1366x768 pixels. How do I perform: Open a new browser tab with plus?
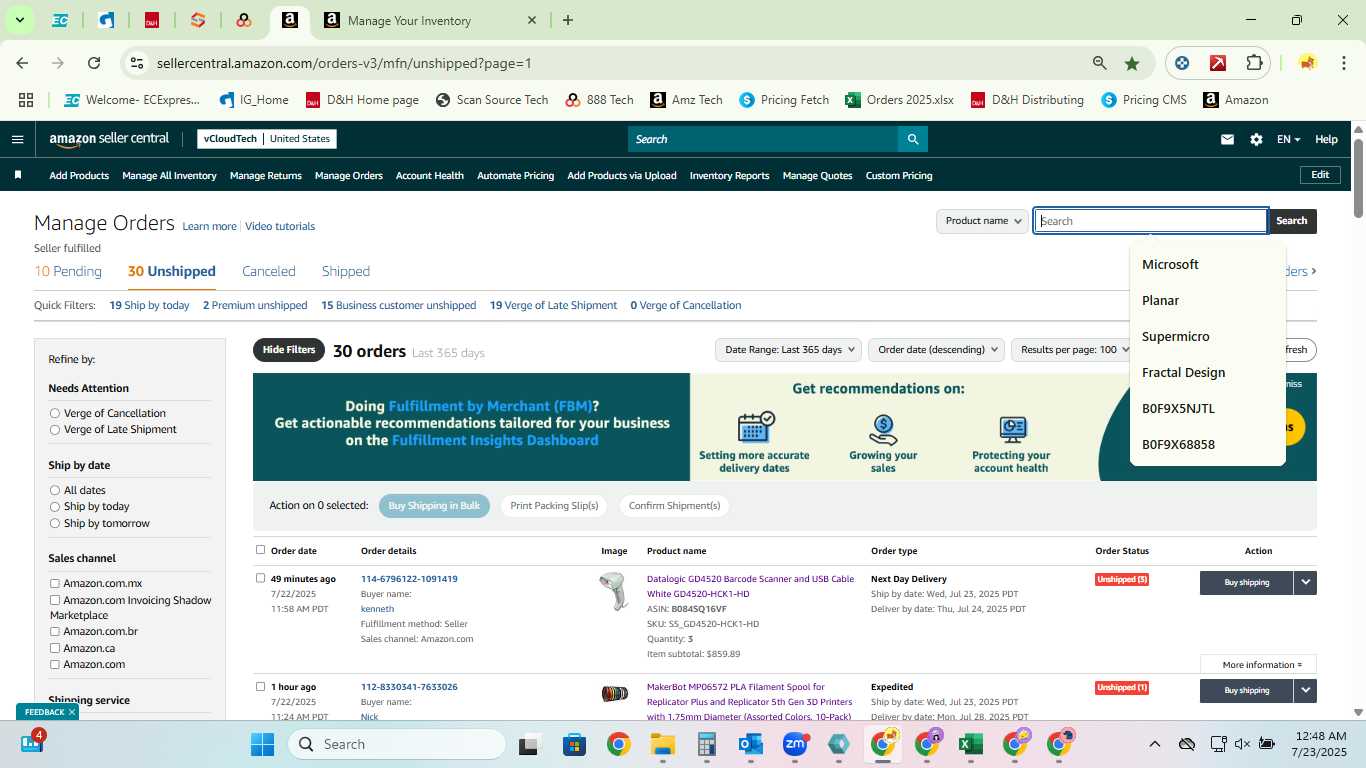coord(568,20)
